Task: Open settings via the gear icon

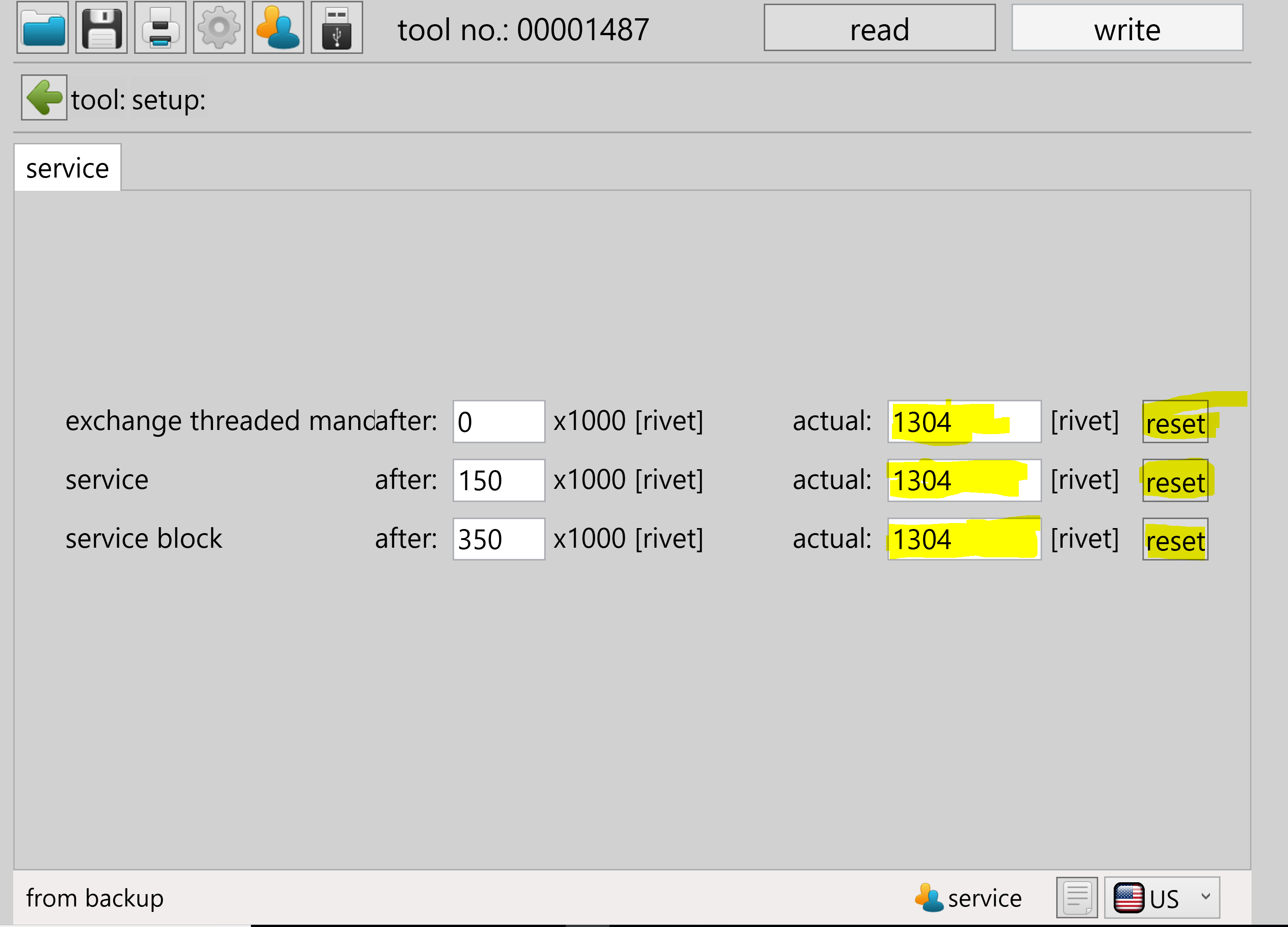Action: [x=219, y=27]
